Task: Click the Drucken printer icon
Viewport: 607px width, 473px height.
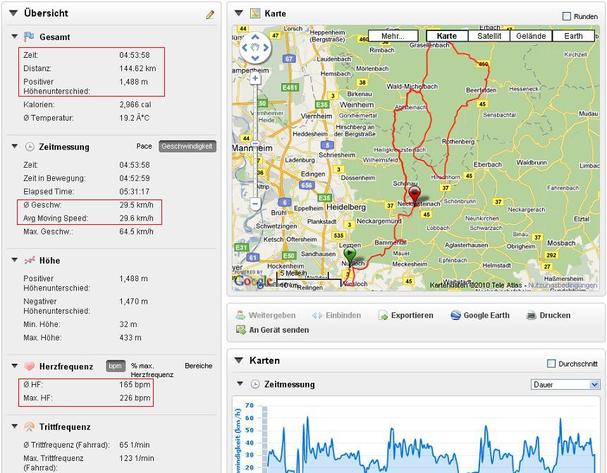Action: click(531, 315)
